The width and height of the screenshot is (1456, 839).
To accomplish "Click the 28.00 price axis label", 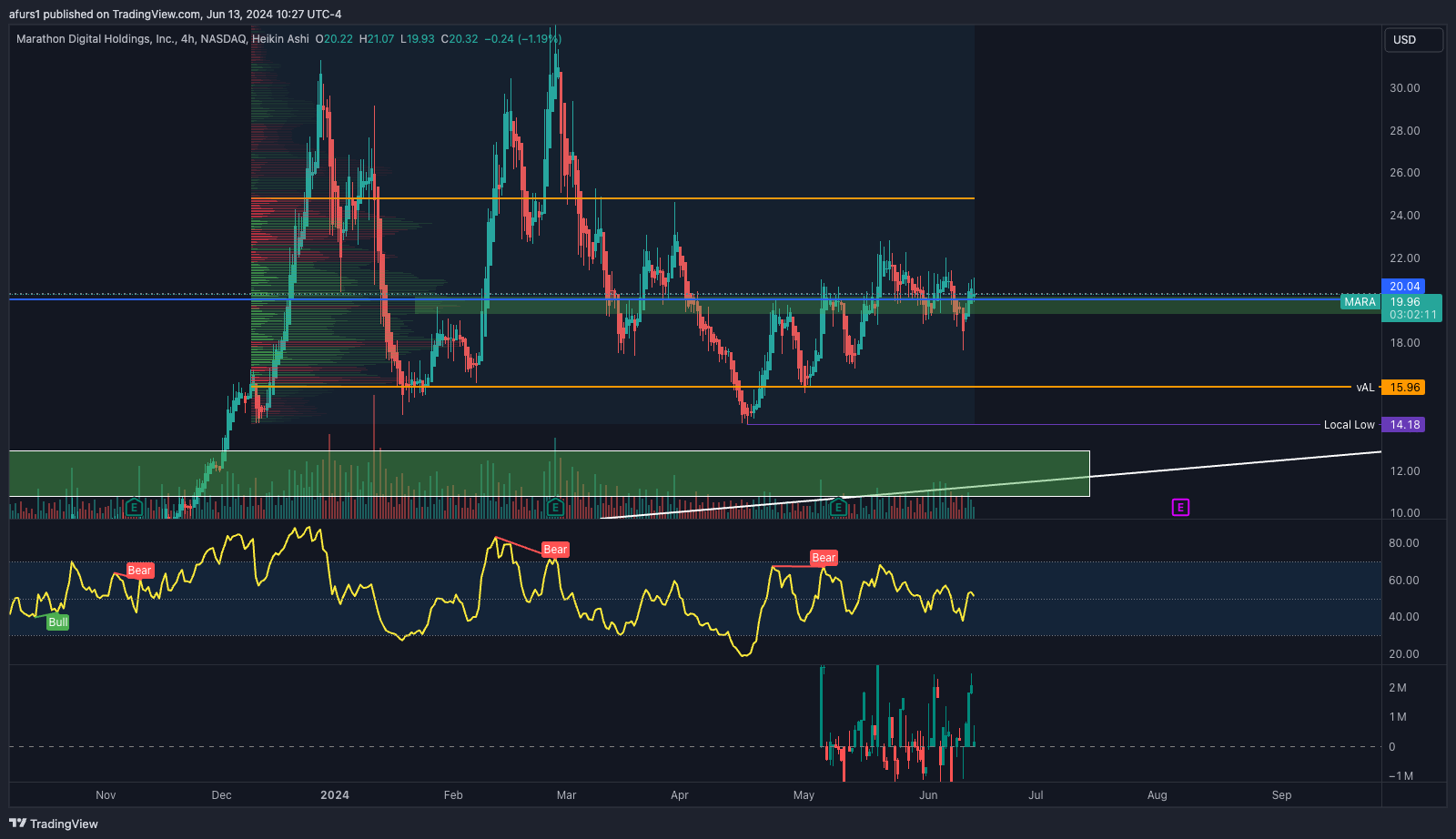I will coord(1404,131).
